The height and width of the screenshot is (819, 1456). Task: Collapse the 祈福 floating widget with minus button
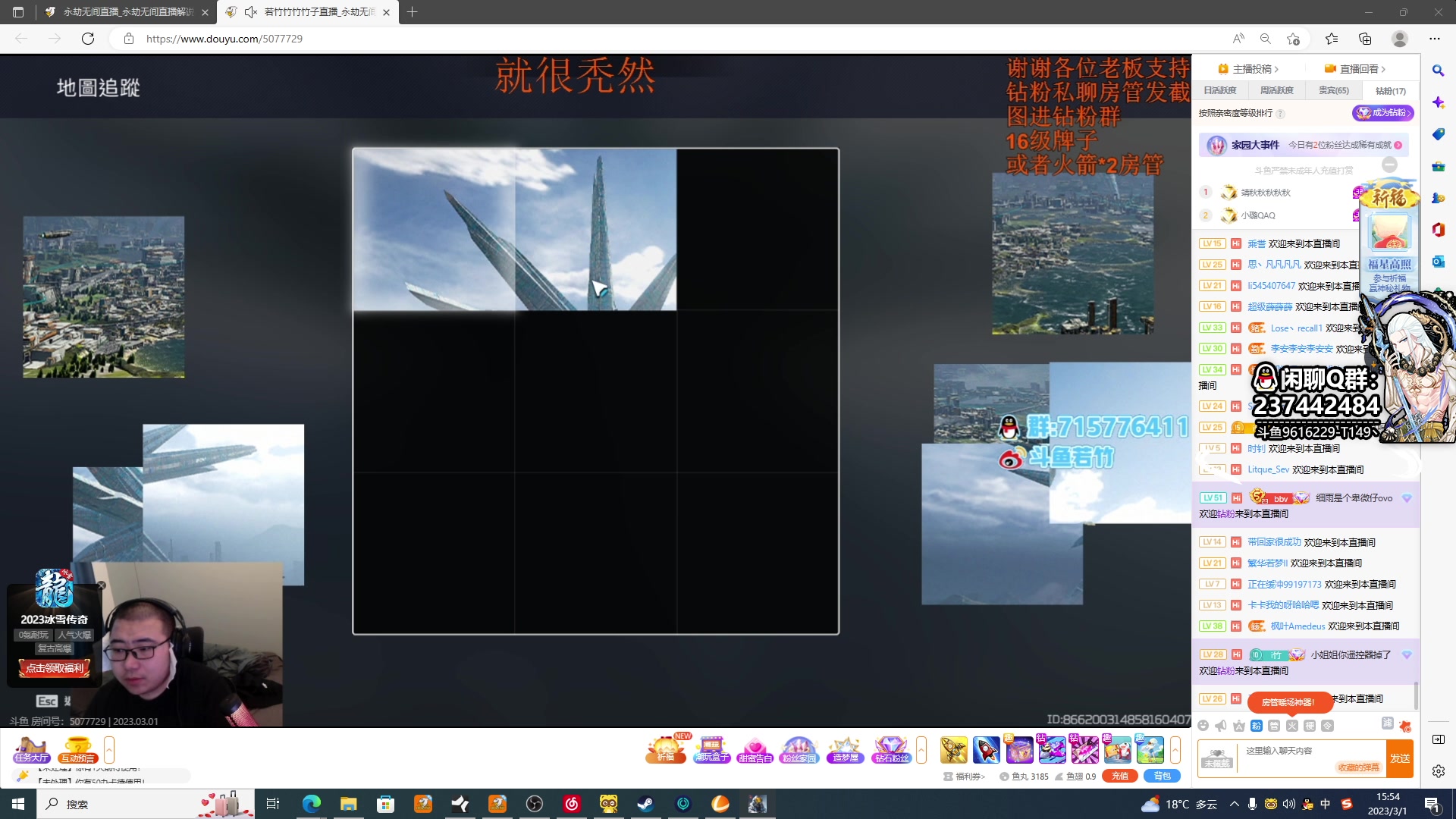[x=1389, y=165]
